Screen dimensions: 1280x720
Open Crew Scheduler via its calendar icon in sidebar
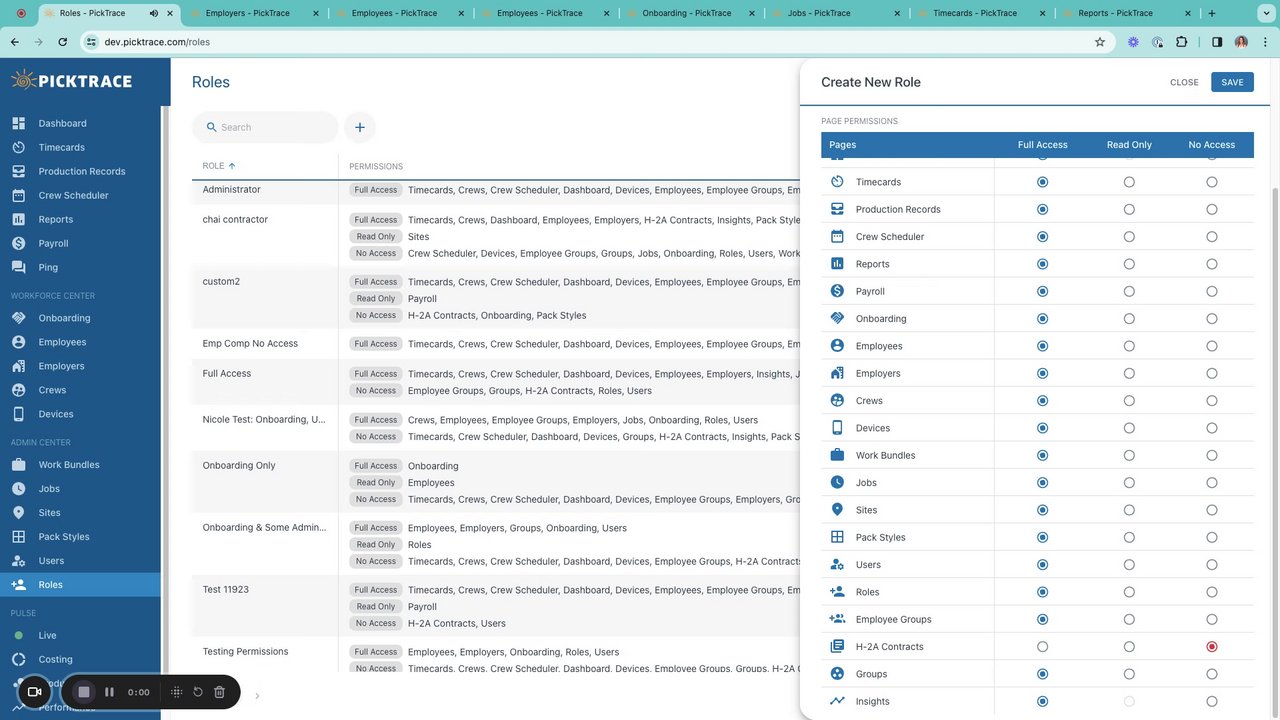[18, 195]
